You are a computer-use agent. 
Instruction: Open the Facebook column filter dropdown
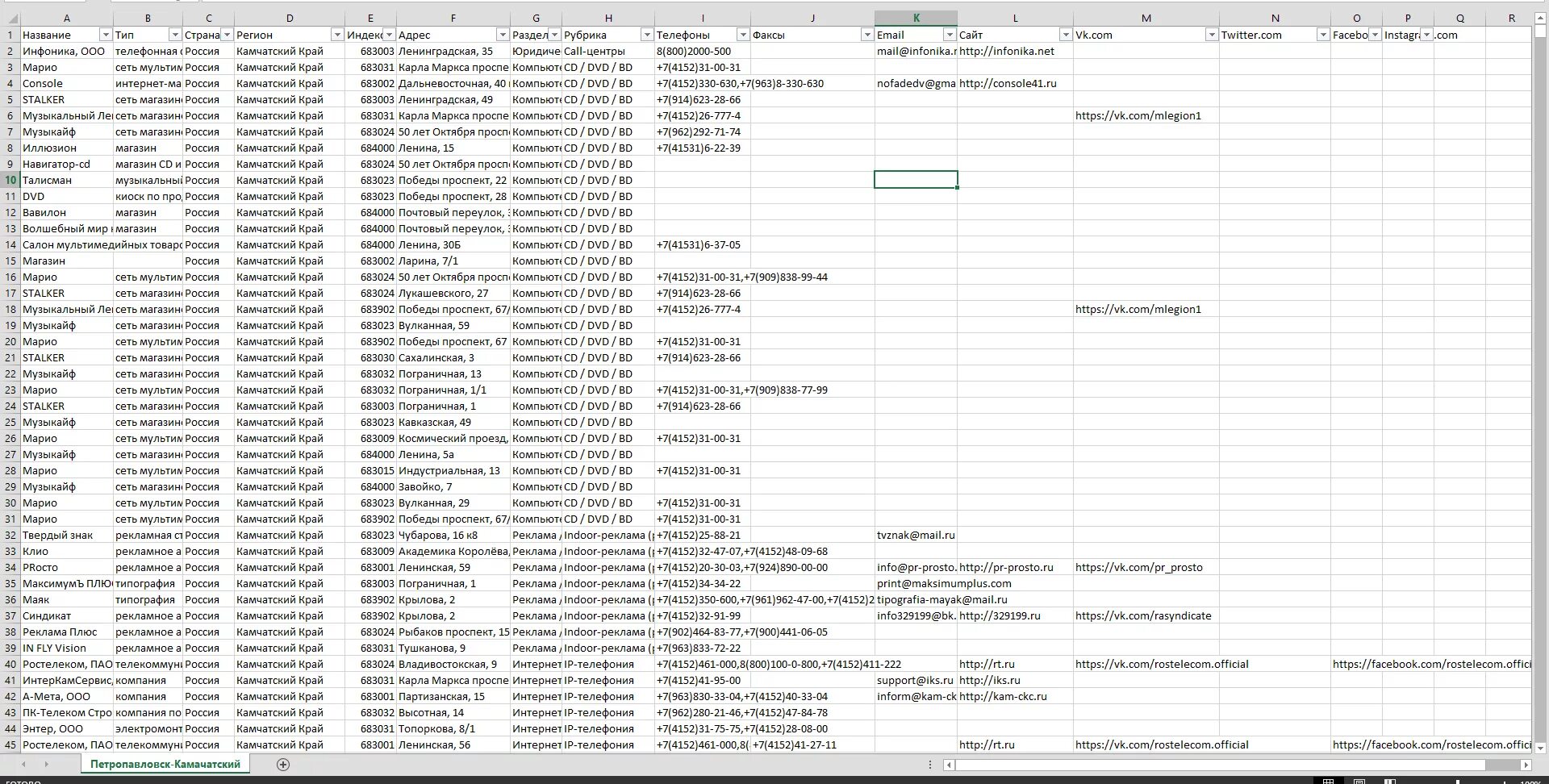click(1375, 35)
